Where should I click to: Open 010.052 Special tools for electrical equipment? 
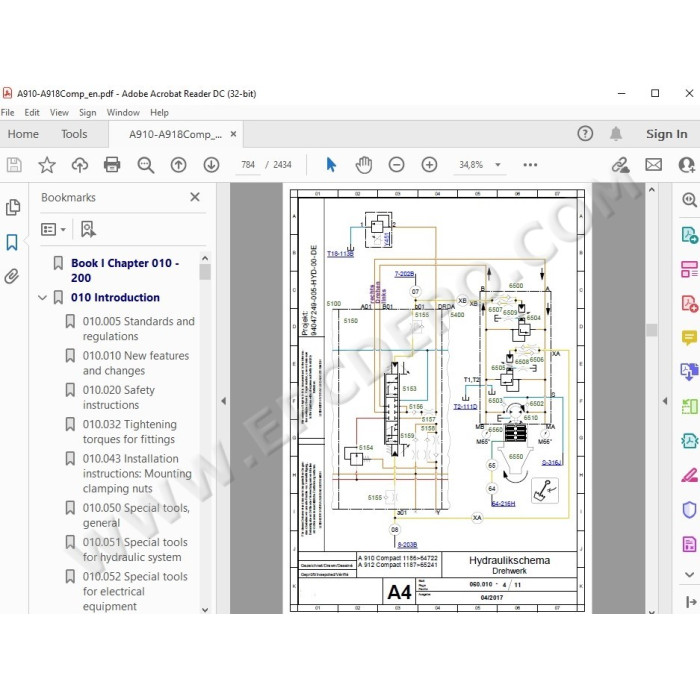click(x=135, y=591)
